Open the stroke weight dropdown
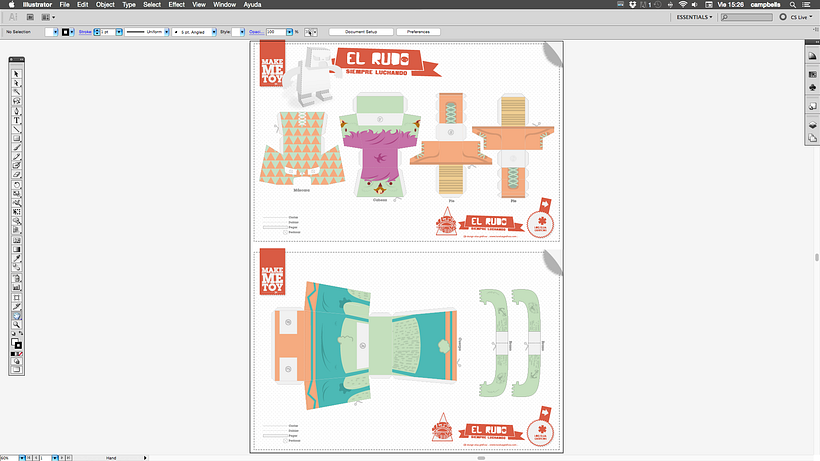Screen dimensions: 820x461 119,32
